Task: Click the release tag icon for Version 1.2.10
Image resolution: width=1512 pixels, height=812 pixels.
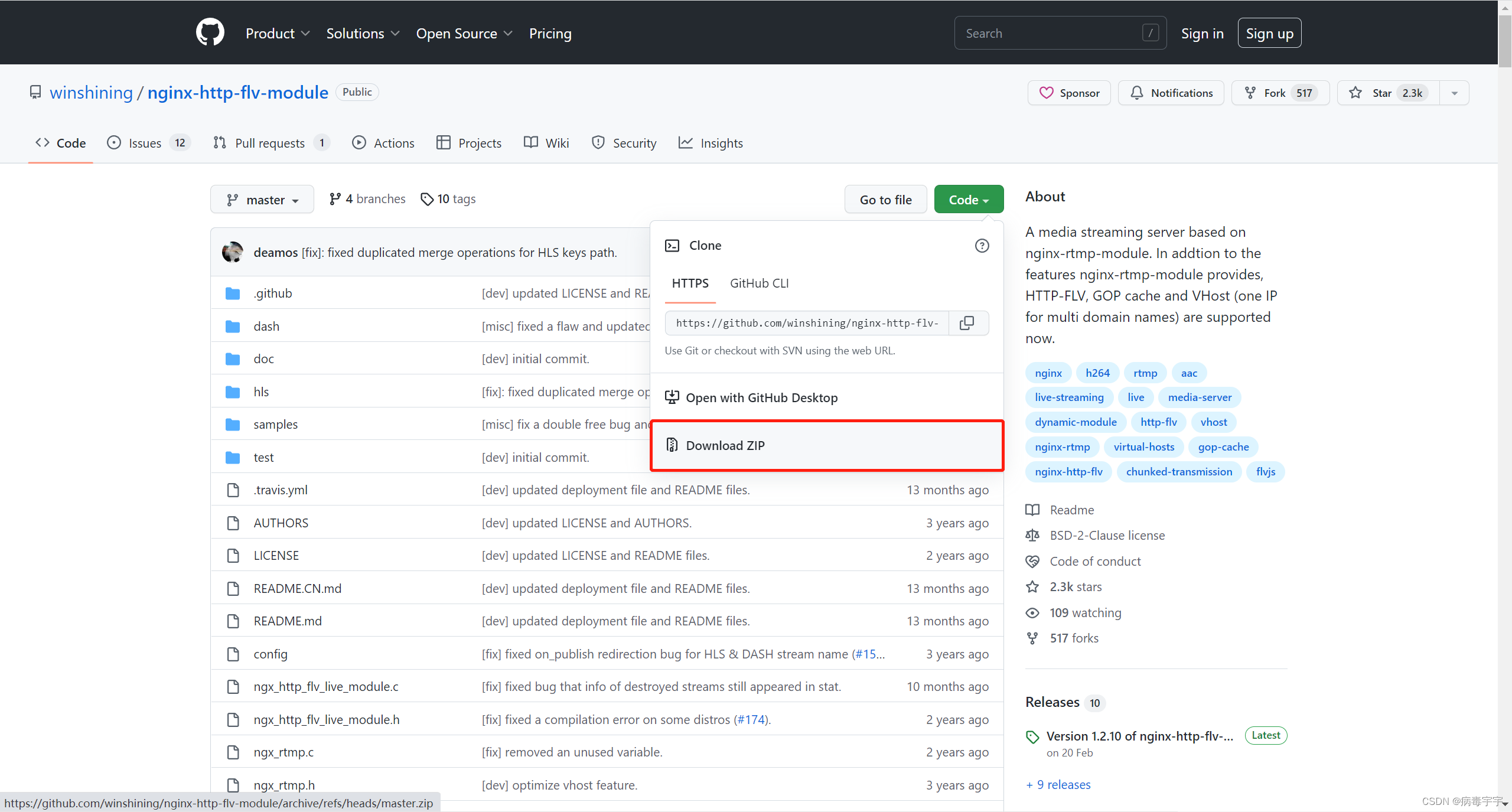Action: pyautogui.click(x=1032, y=737)
